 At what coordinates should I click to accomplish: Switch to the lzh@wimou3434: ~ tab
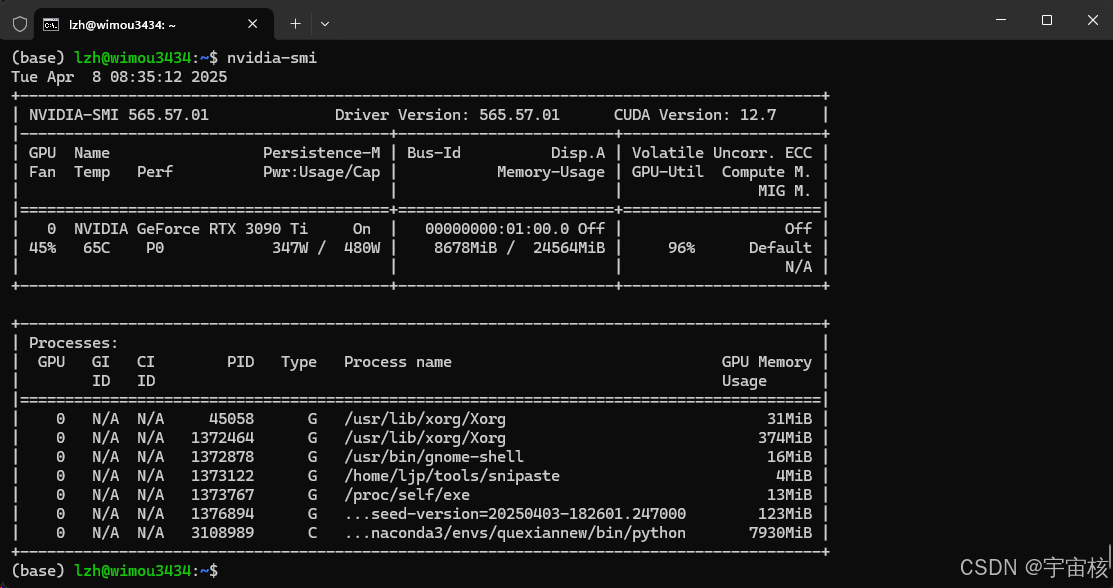point(154,24)
